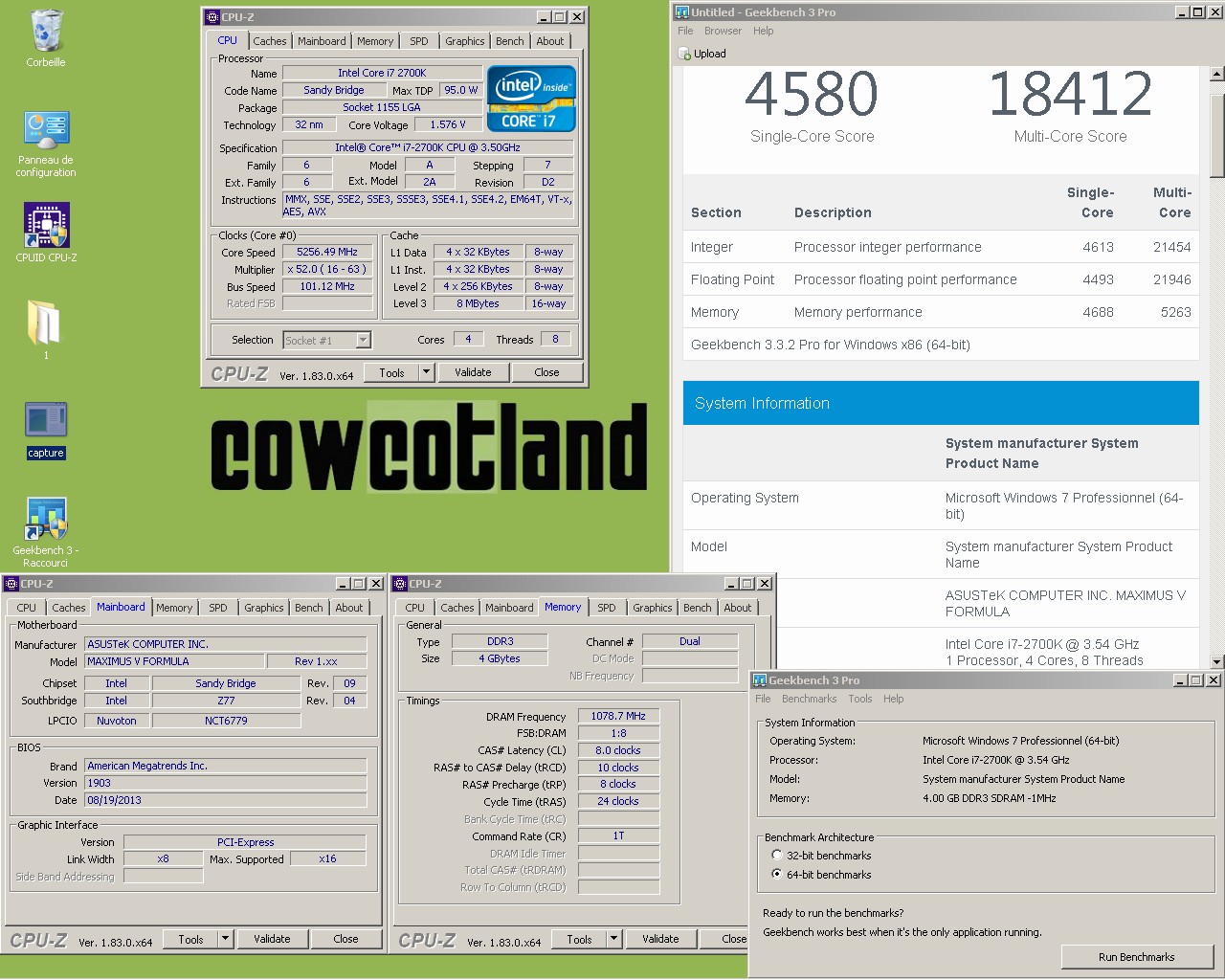Click Geekbench results scrollbar up arrow
Image resolution: width=1225 pixels, height=980 pixels.
pyautogui.click(x=1216, y=74)
